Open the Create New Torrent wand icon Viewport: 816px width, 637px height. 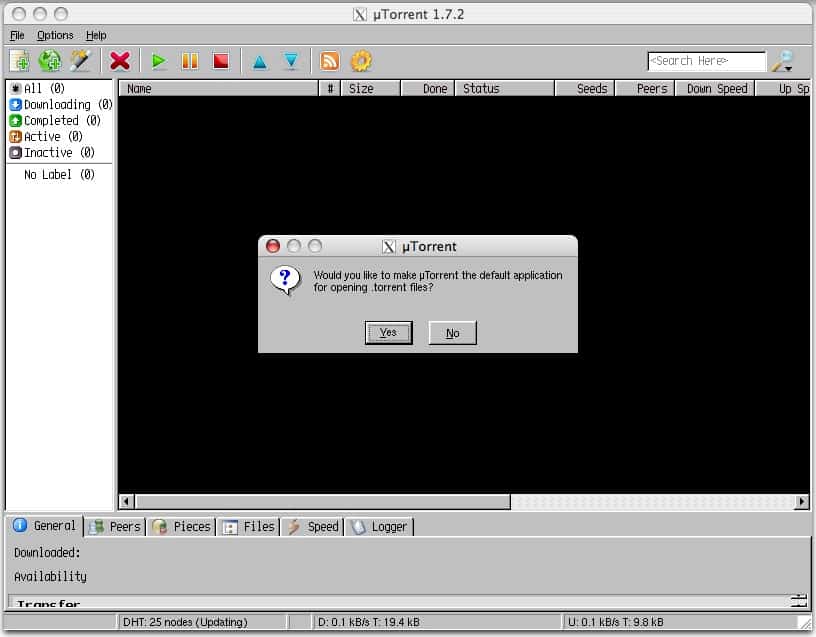pyautogui.click(x=81, y=61)
